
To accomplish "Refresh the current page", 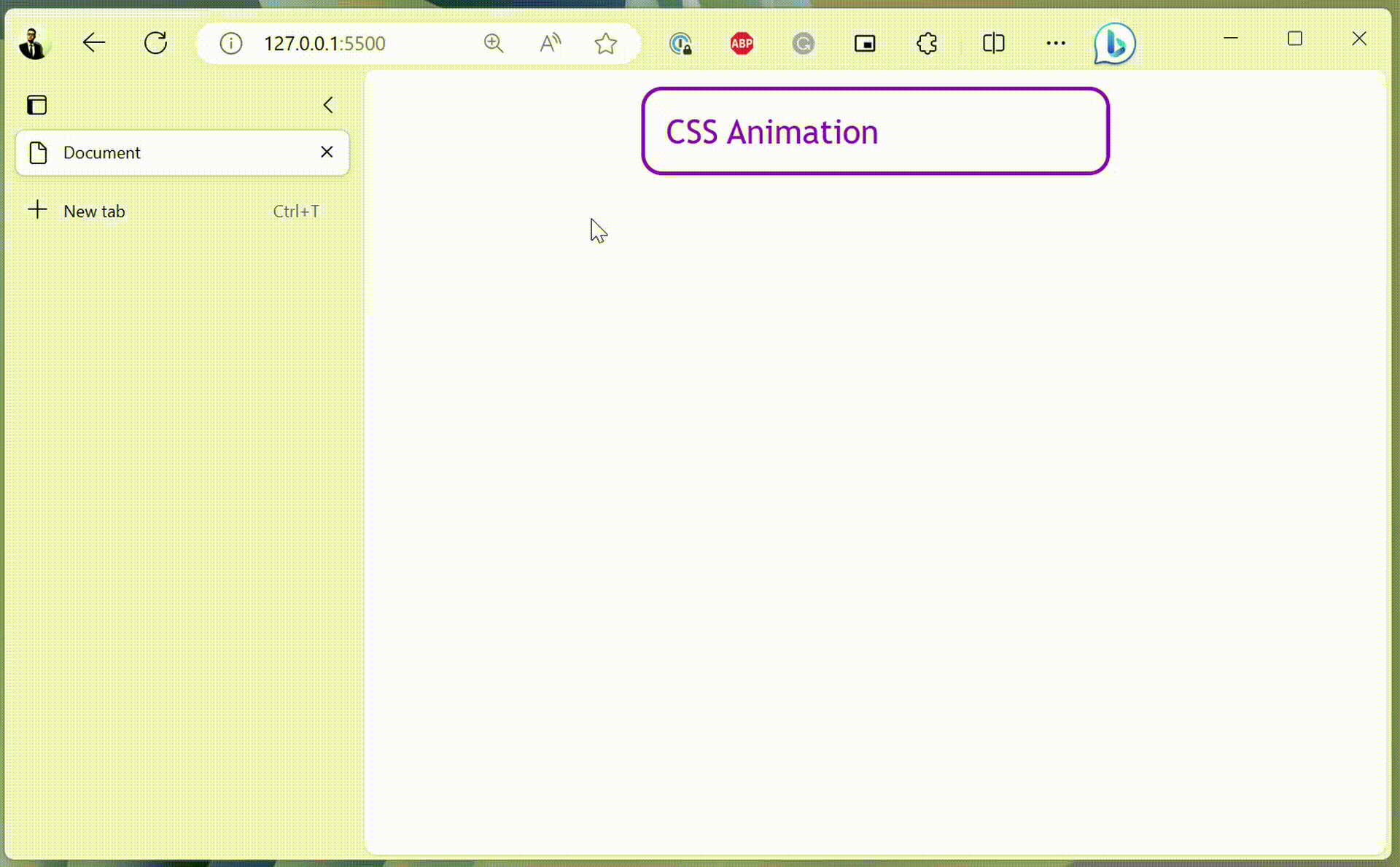I will [155, 43].
